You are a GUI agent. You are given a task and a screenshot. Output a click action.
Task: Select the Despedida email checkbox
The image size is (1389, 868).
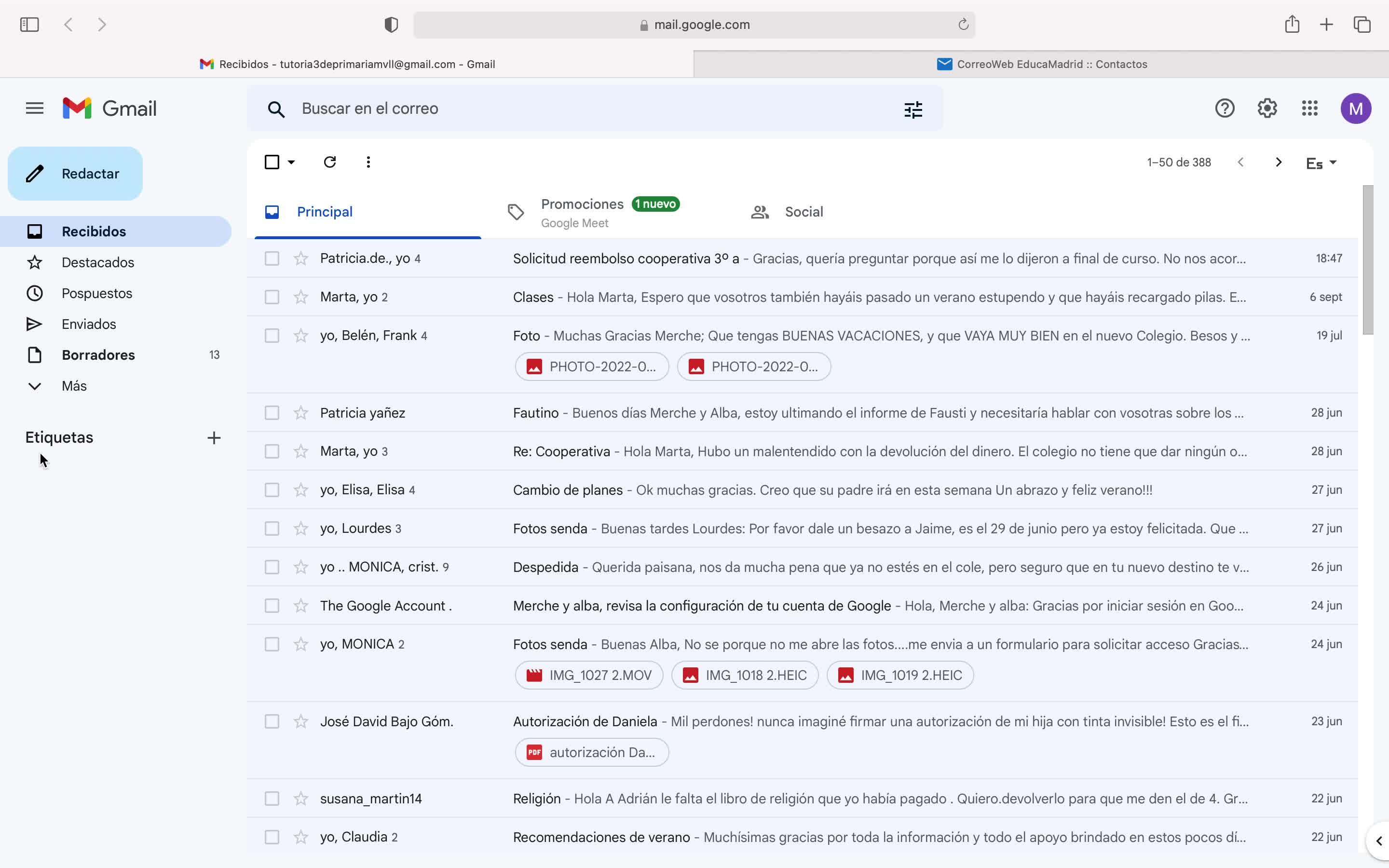[272, 567]
